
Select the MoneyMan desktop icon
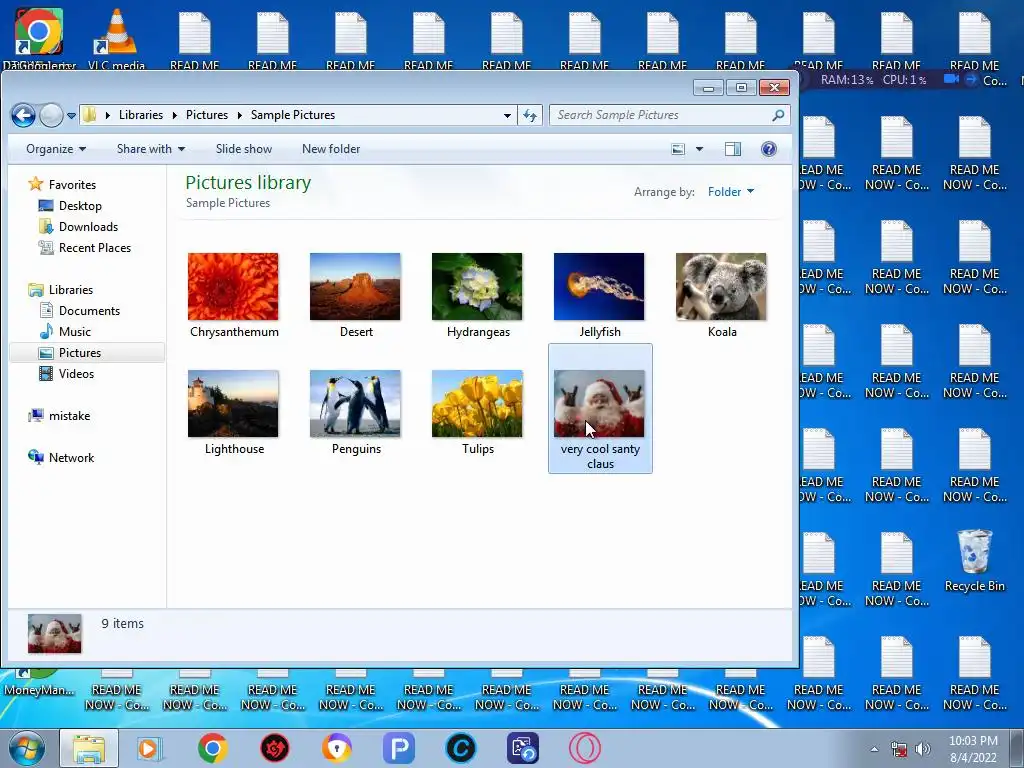(x=39, y=682)
